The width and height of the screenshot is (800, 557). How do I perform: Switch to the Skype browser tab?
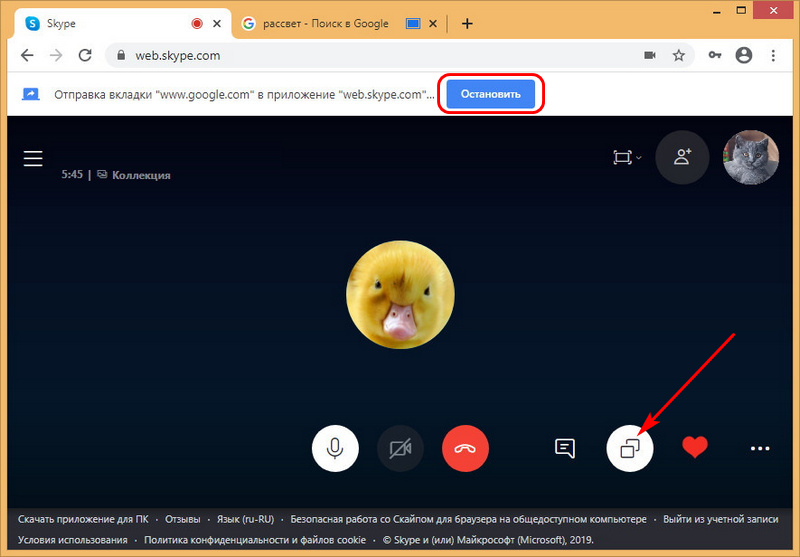tap(122, 23)
